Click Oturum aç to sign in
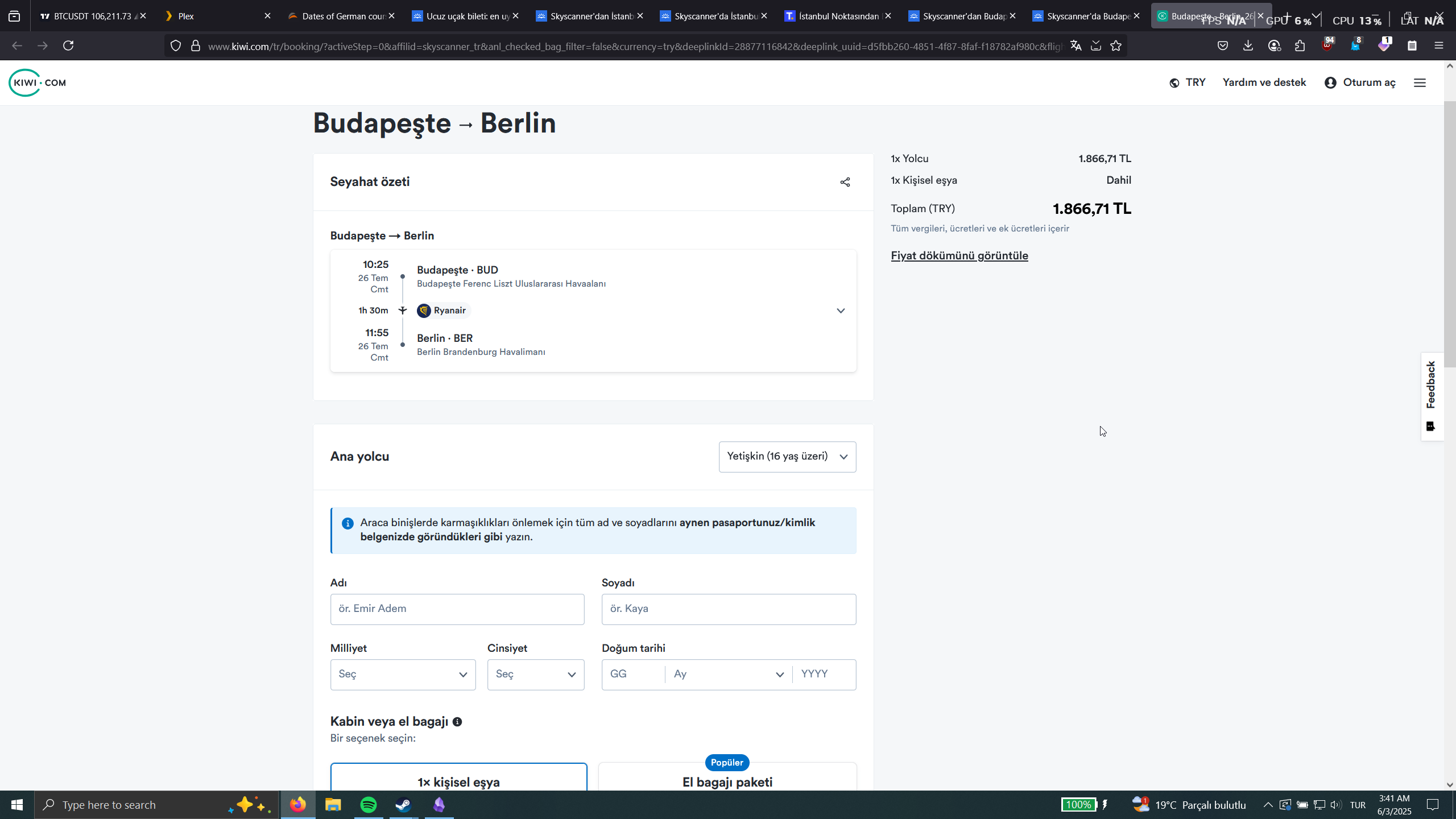The image size is (1456, 819). point(1360,83)
